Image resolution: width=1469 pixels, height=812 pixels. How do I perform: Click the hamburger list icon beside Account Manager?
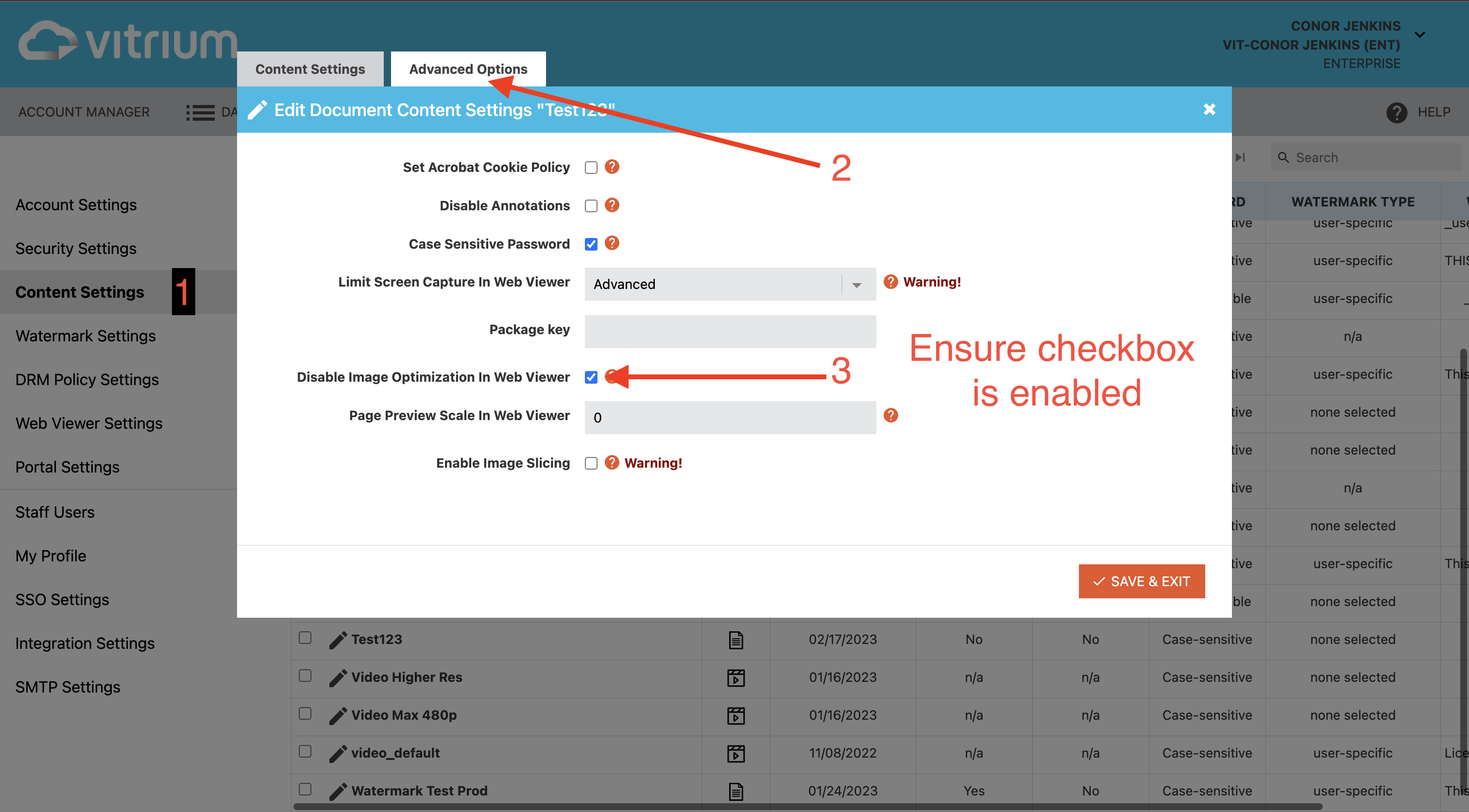click(x=200, y=112)
